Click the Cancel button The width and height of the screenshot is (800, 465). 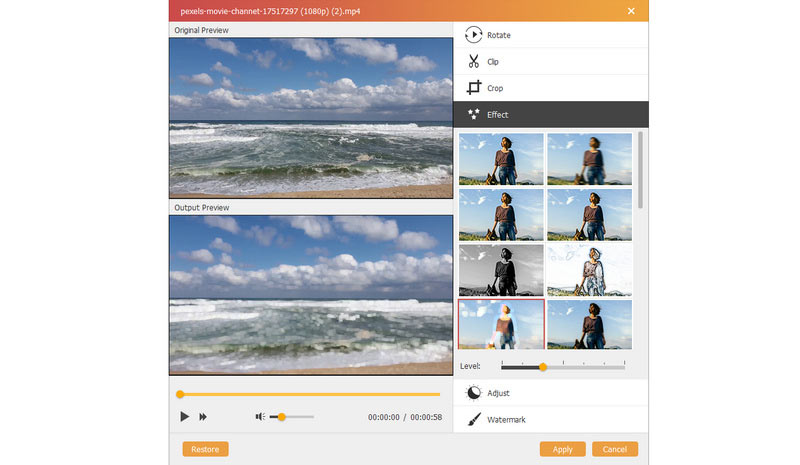tap(614, 449)
